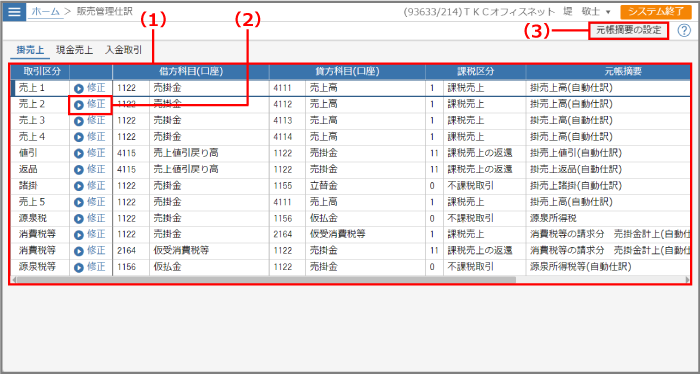Click 修正 for 消費税等 row crediting 2164
This screenshot has width=700, height=375.
click(x=90, y=234)
